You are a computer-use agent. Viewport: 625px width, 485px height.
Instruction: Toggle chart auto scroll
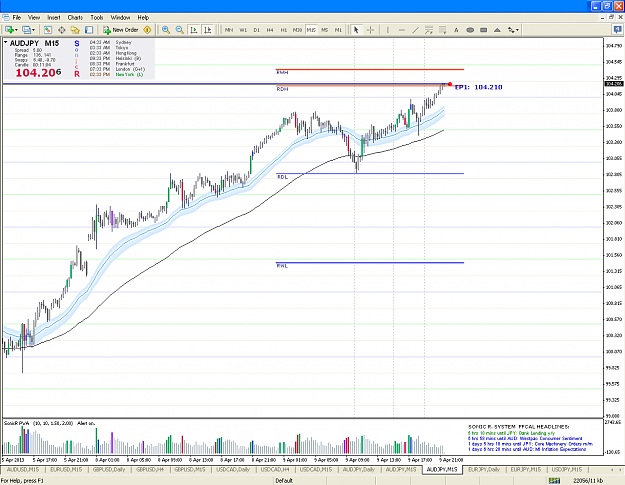tap(194, 30)
